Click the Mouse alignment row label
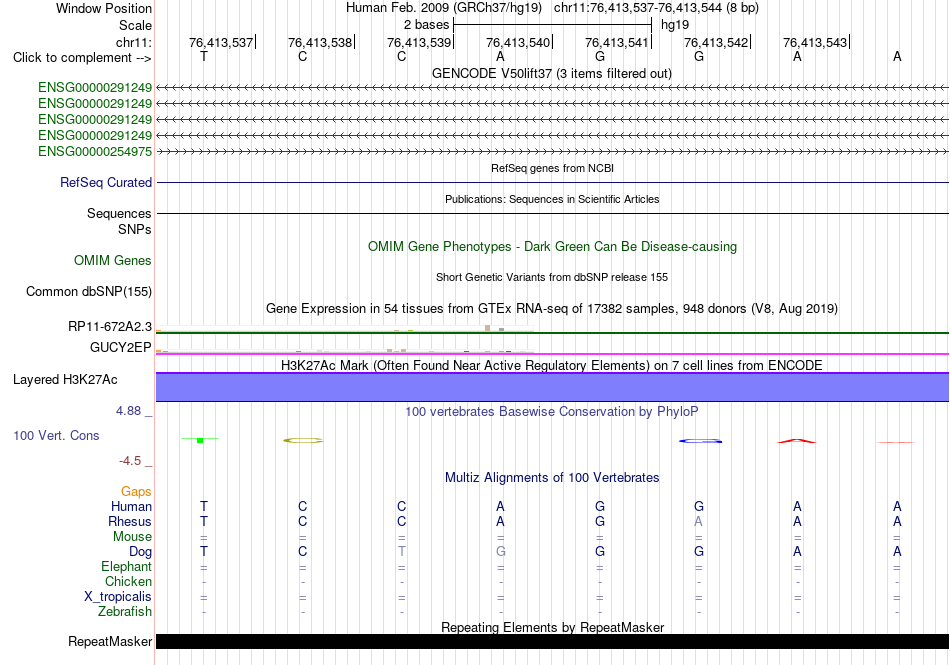This screenshot has height=665, width=950. coord(132,537)
